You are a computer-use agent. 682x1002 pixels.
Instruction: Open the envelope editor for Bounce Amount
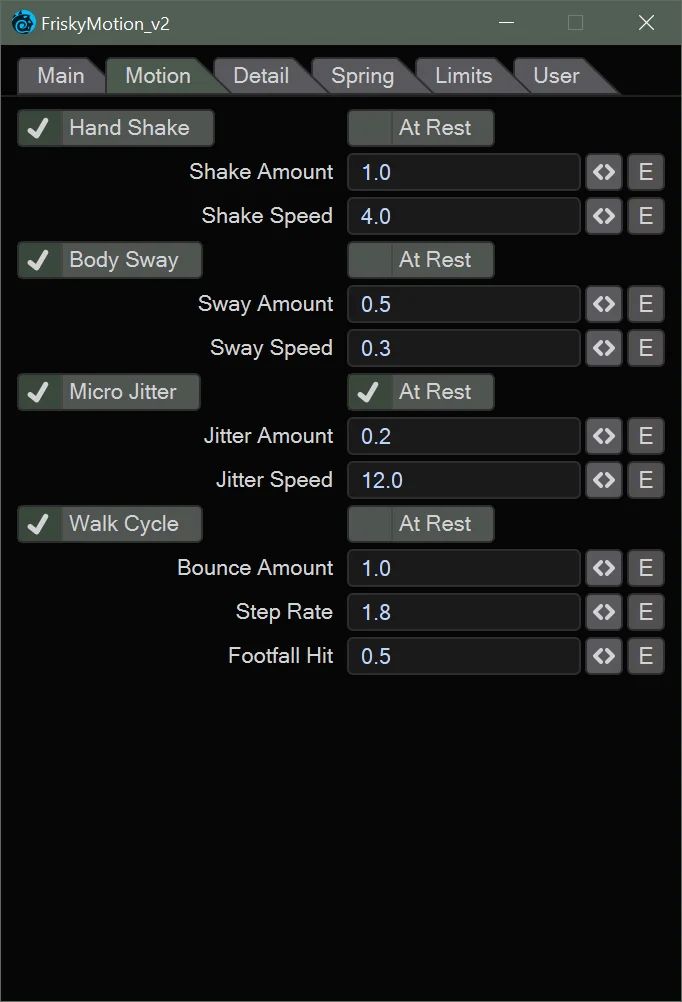tap(645, 568)
